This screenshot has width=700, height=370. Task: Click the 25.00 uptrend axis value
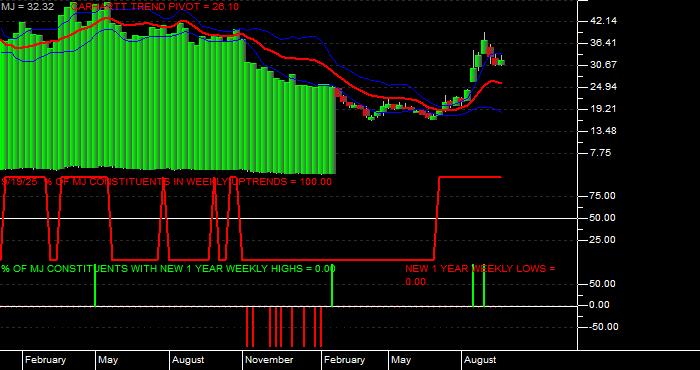pyautogui.click(x=603, y=240)
